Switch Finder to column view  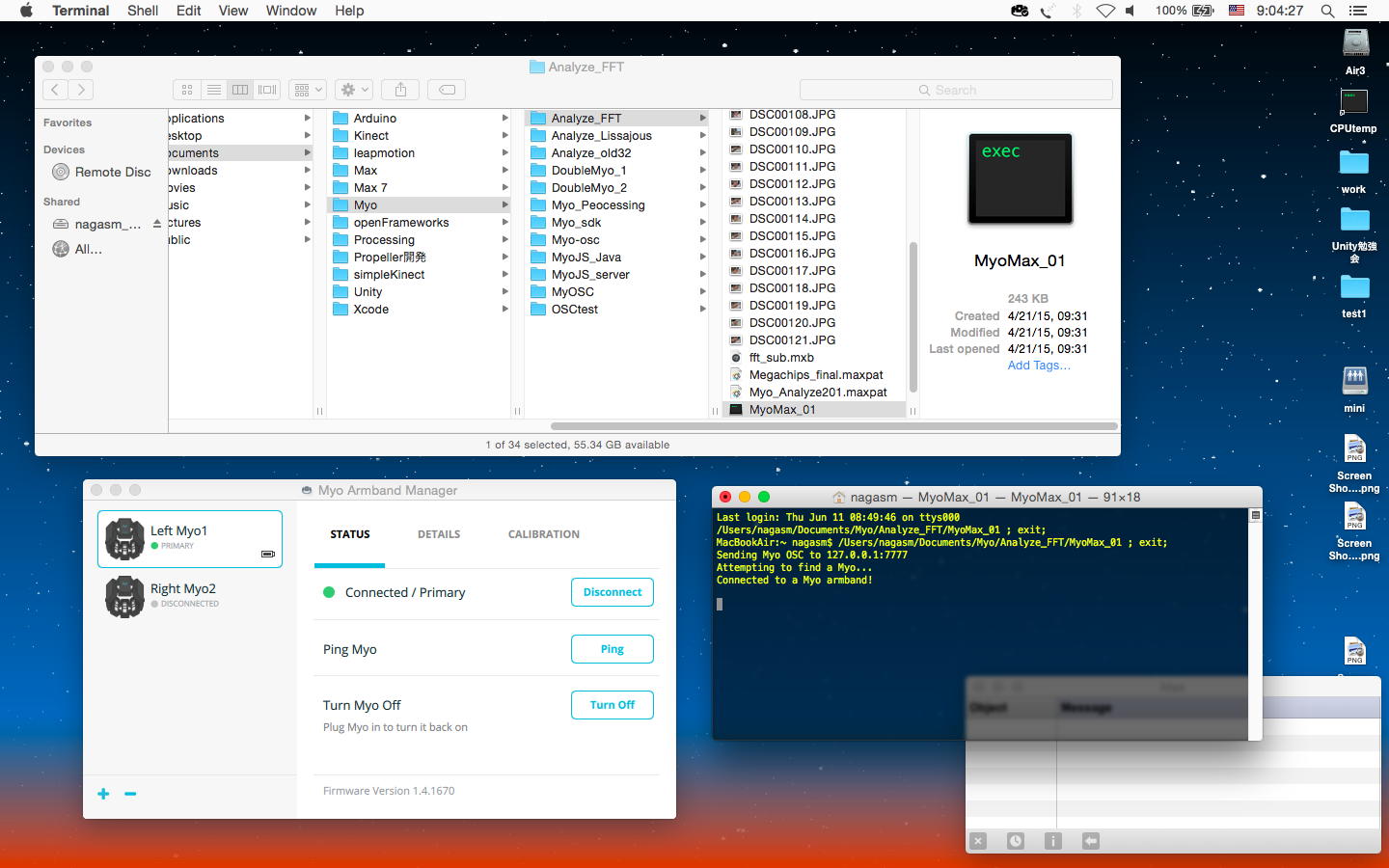(x=240, y=90)
